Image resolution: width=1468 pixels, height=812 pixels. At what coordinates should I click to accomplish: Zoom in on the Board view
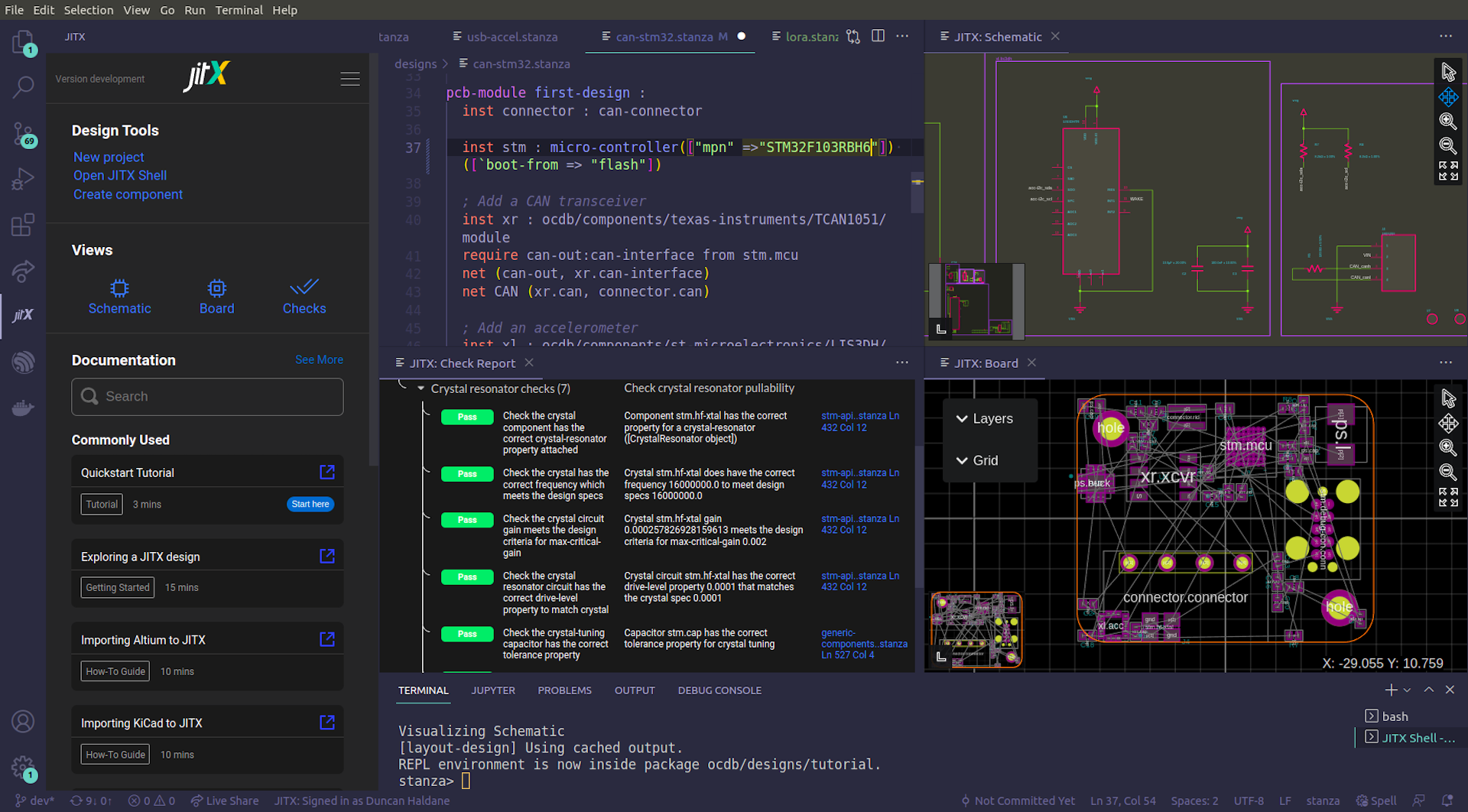pyautogui.click(x=1448, y=448)
